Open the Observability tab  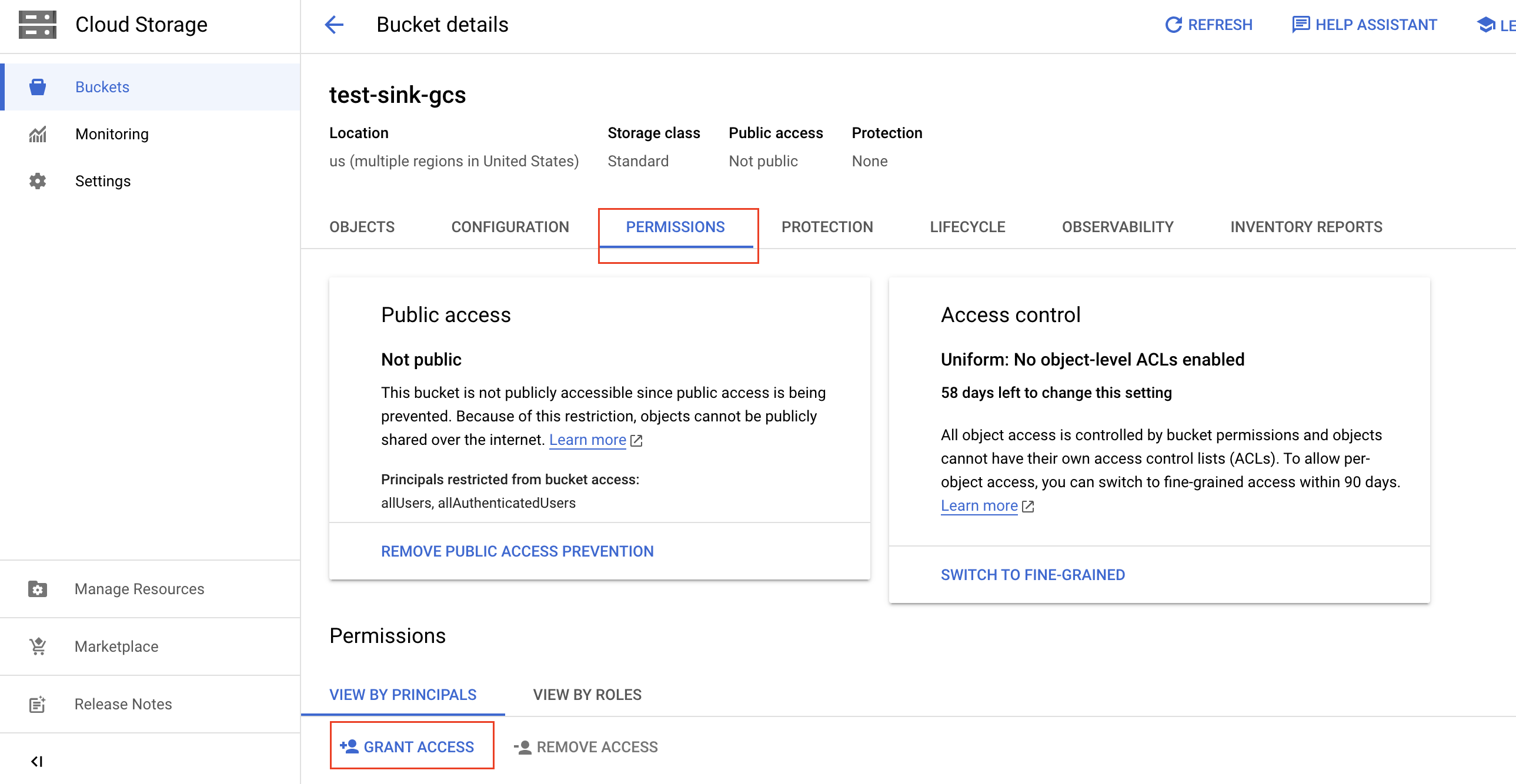point(1117,227)
